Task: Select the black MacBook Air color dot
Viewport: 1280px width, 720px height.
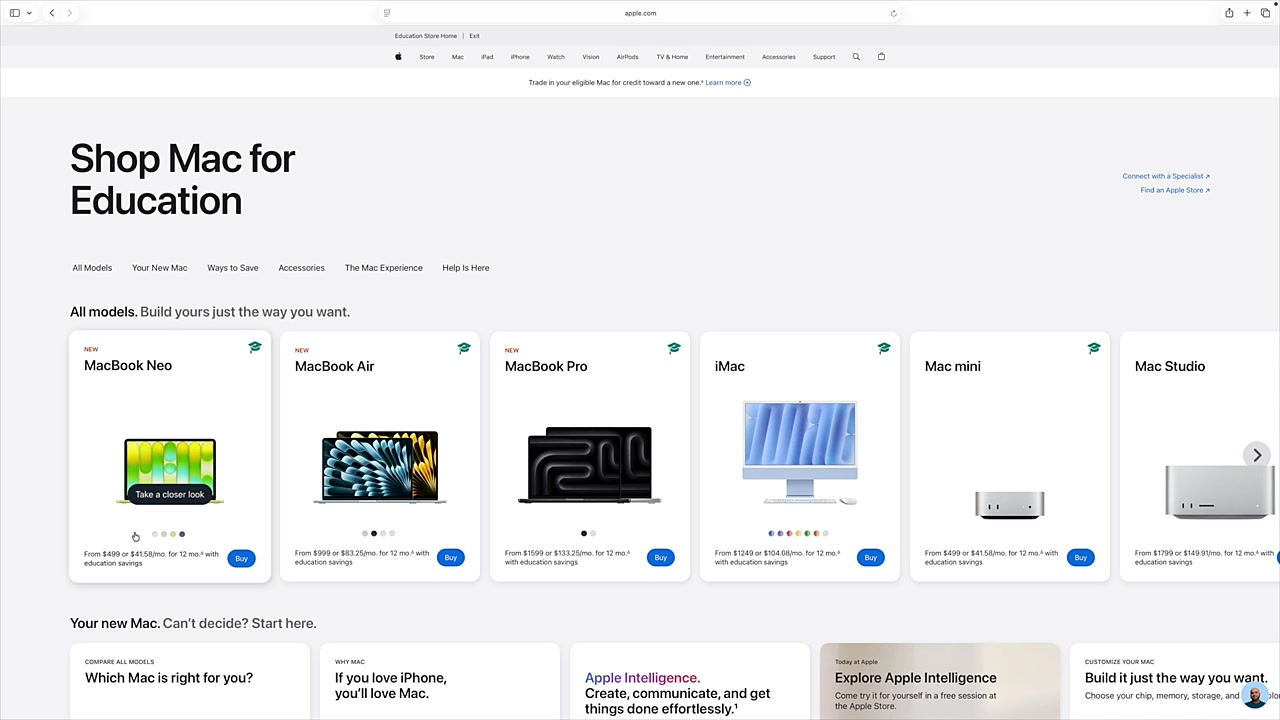Action: pos(374,533)
